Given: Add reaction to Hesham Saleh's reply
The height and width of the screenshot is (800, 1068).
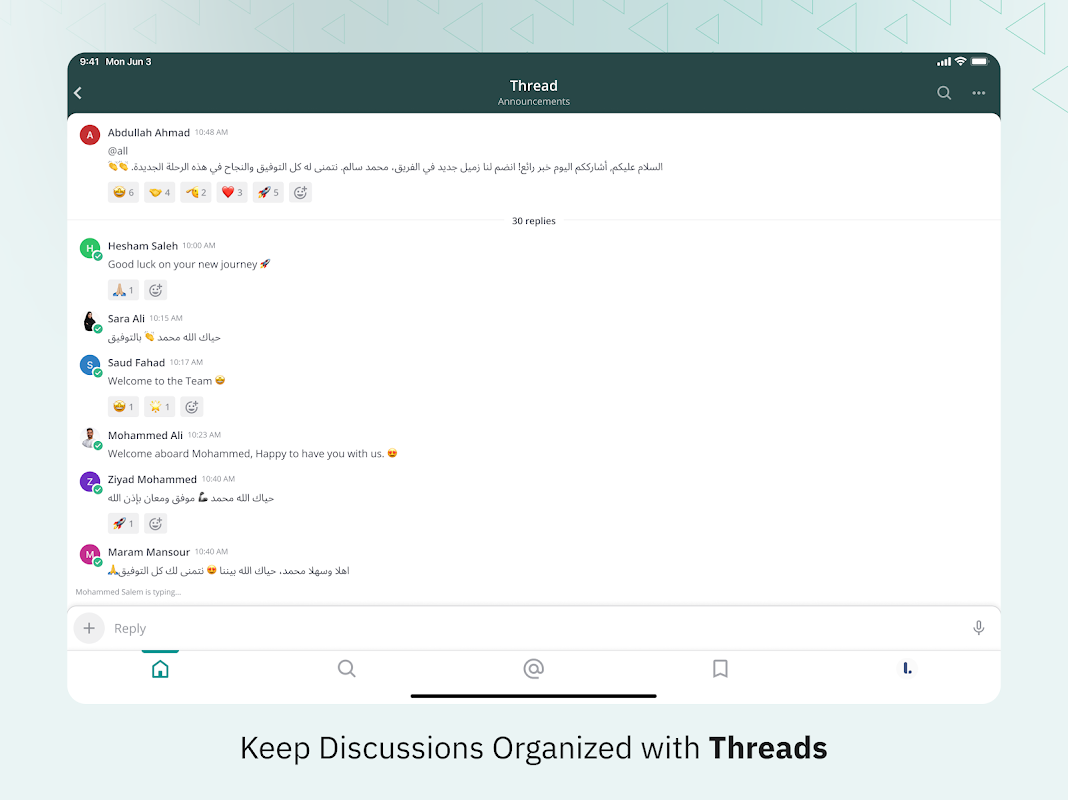Looking at the screenshot, I should pos(156,291).
